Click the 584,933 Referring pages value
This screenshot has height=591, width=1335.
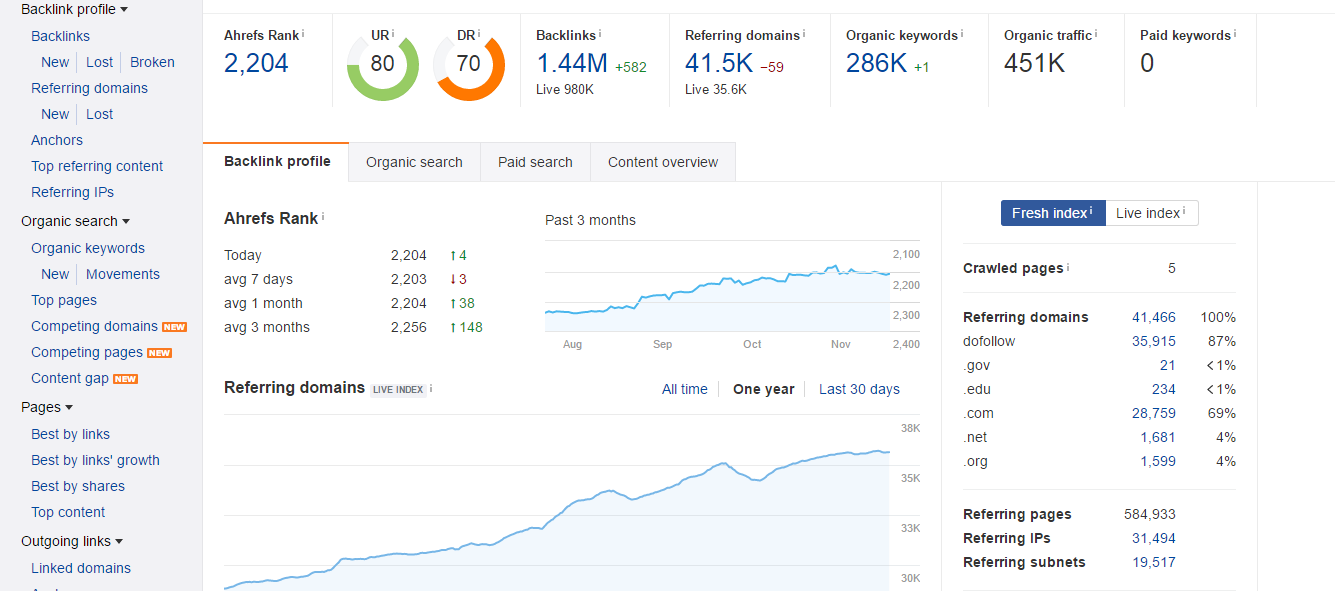click(1150, 514)
